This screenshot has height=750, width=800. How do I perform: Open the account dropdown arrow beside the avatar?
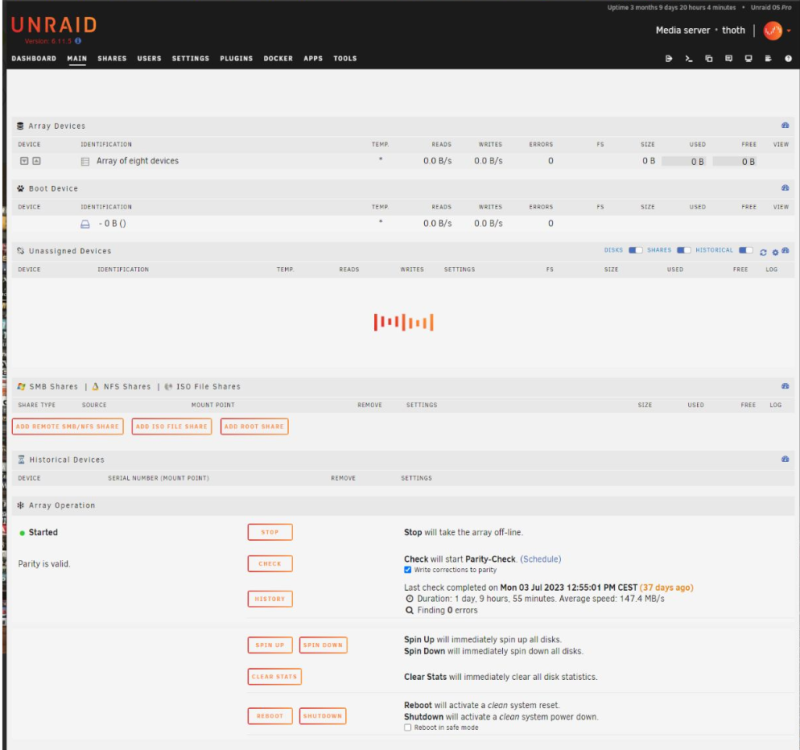pos(789,31)
